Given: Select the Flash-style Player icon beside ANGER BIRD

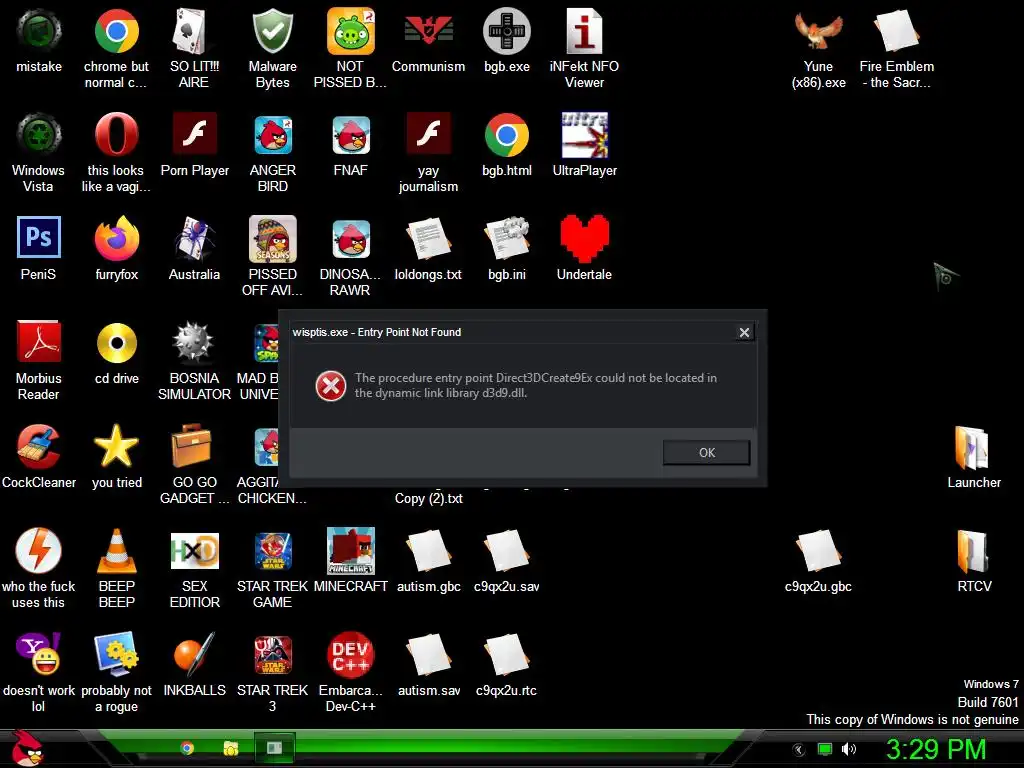Looking at the screenshot, I should (x=195, y=134).
